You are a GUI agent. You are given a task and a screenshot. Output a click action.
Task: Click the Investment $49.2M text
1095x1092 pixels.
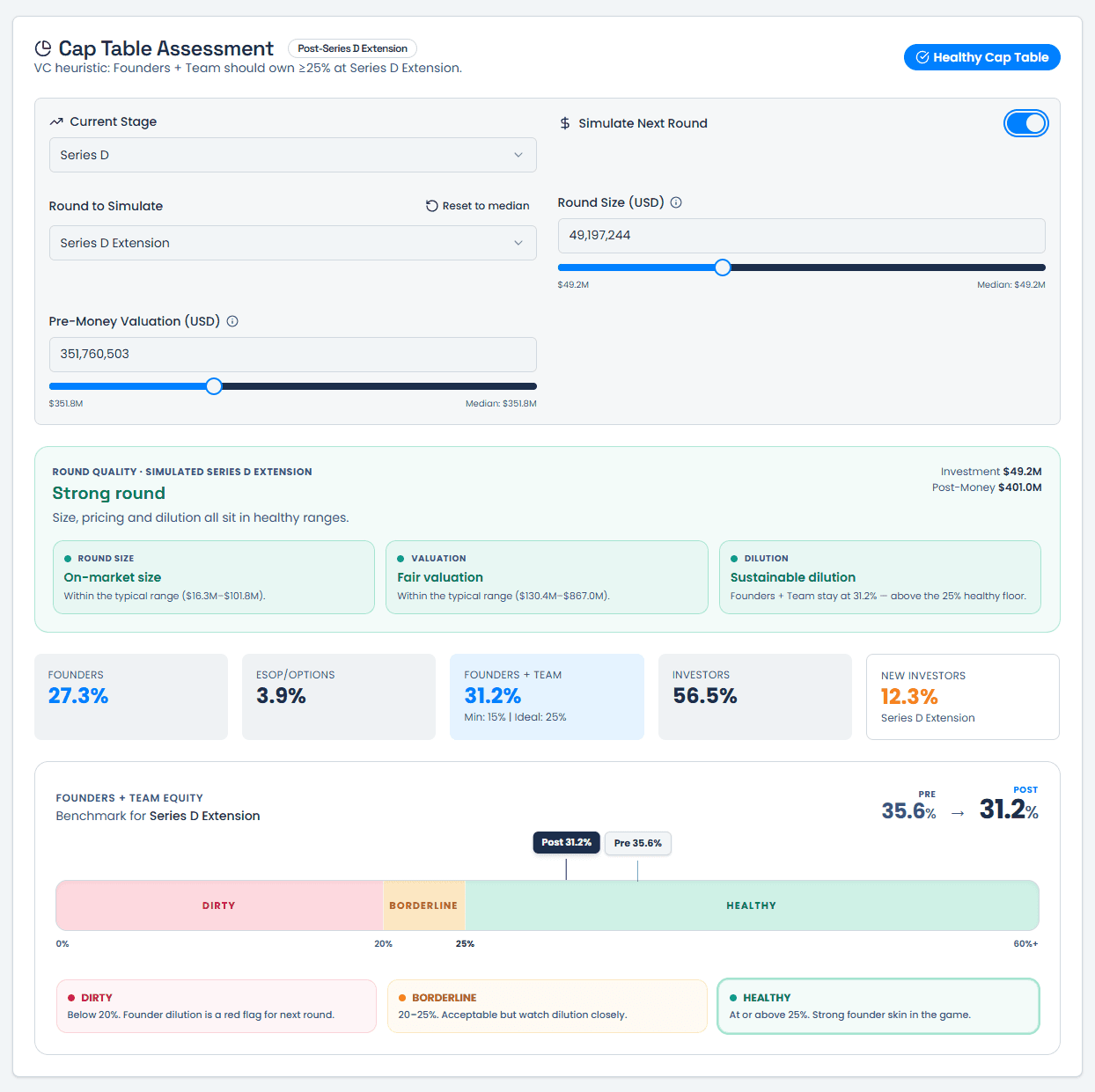click(x=991, y=472)
